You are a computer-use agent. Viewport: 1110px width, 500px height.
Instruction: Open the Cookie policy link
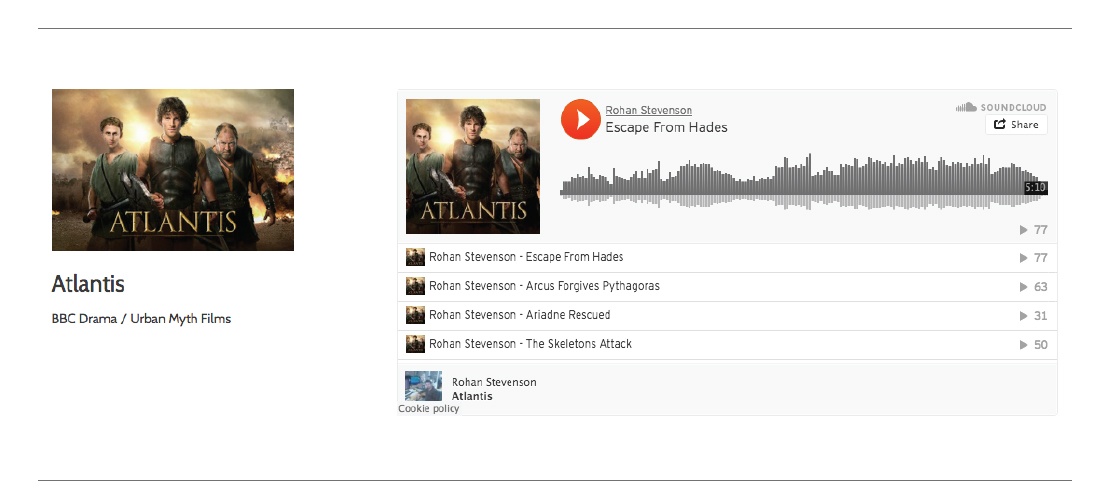tap(428, 409)
